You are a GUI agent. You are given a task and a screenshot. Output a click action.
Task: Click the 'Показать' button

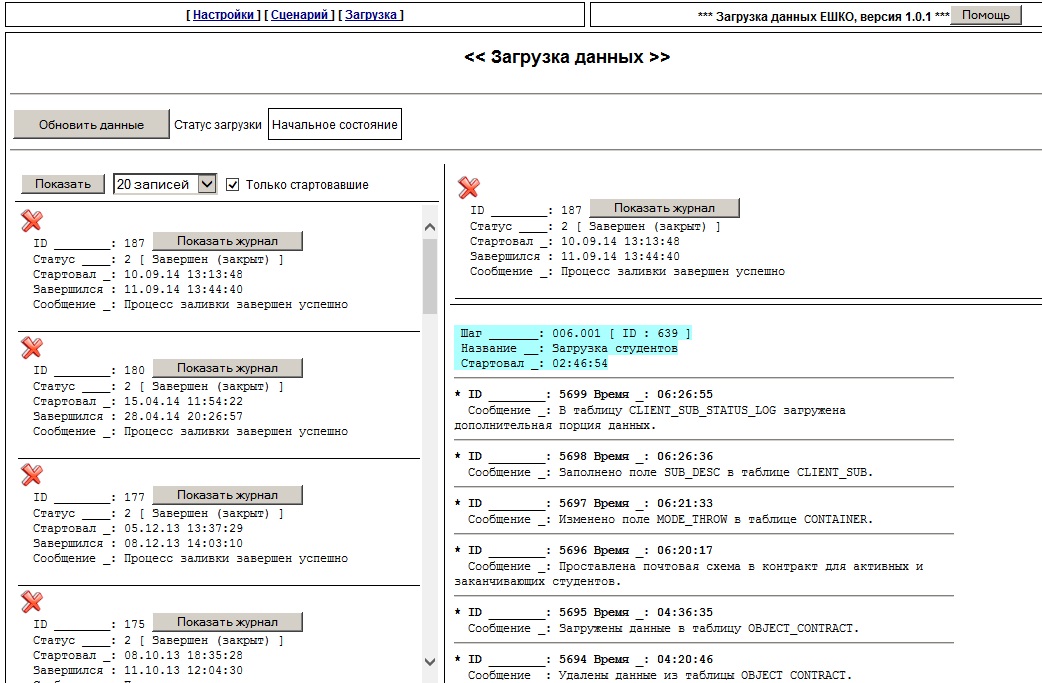coord(62,184)
